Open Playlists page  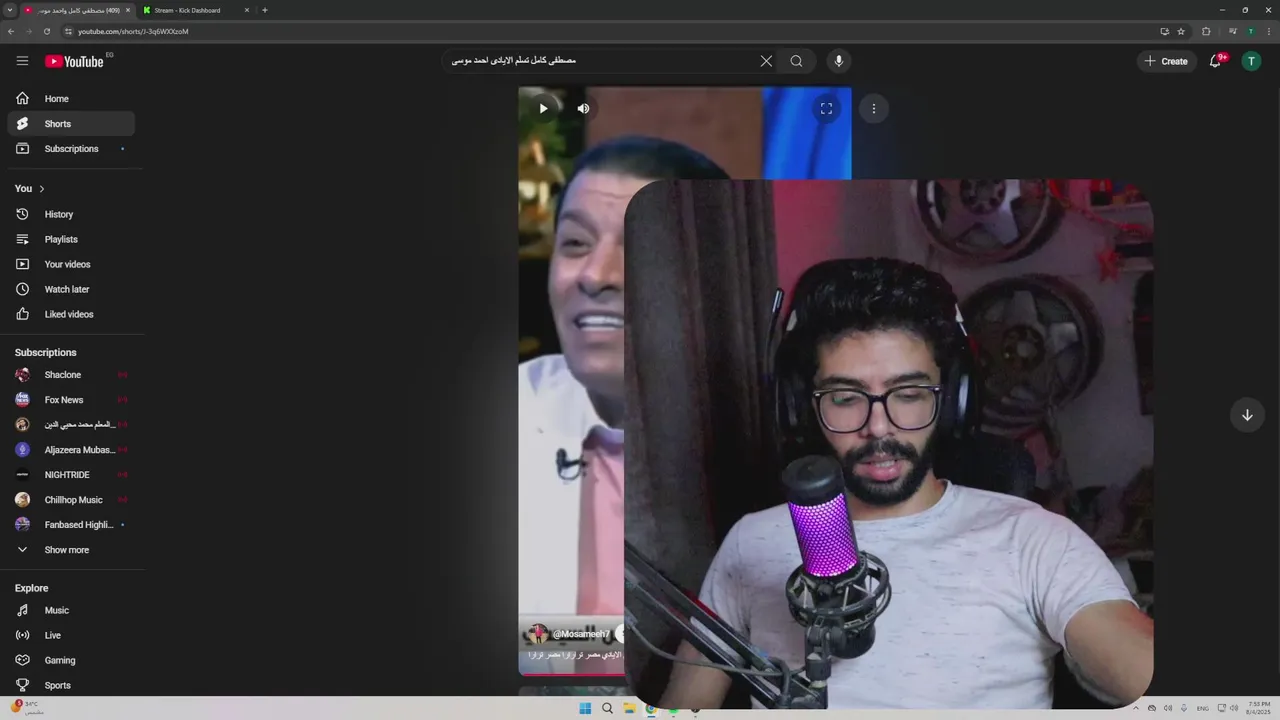click(70, 239)
